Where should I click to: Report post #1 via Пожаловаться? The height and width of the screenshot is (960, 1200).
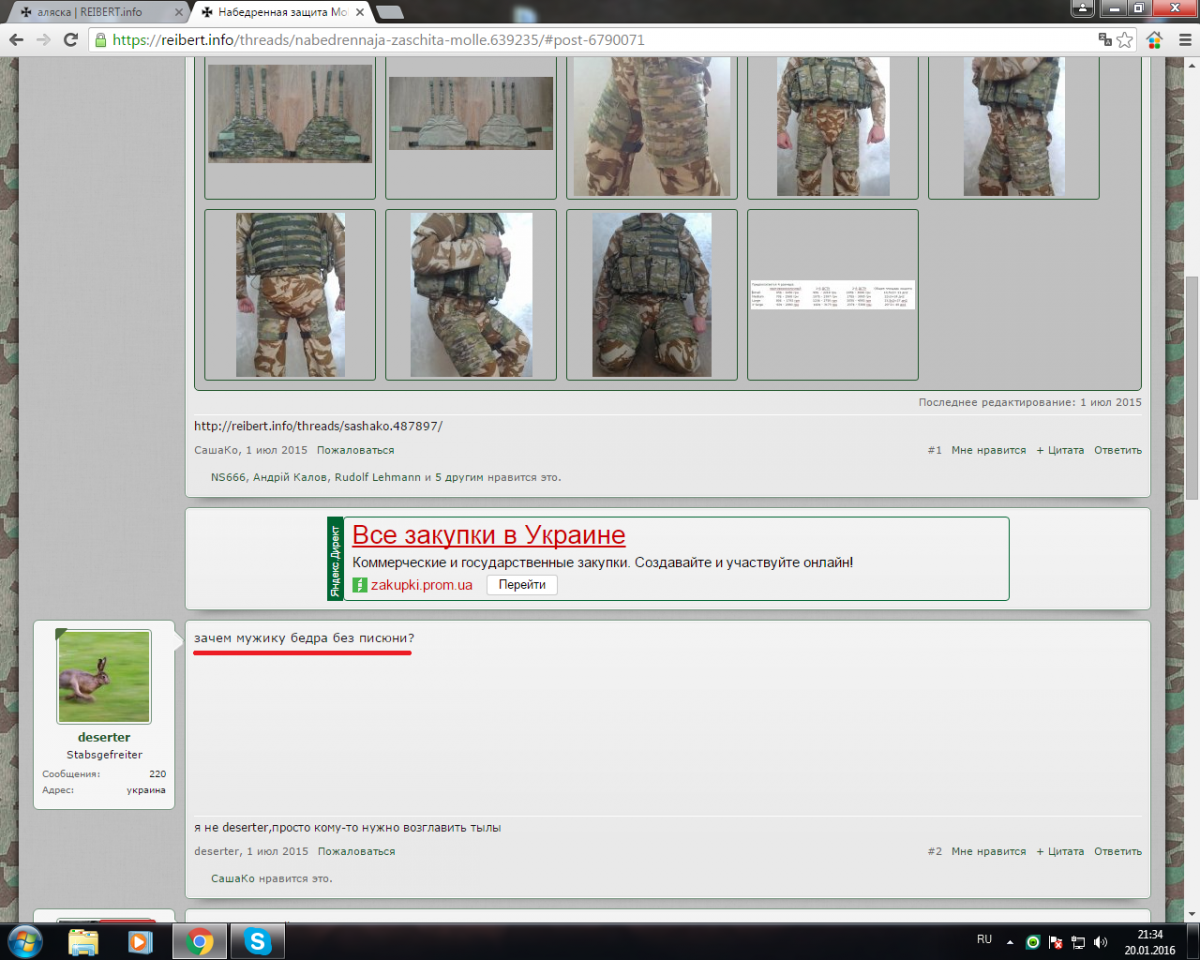(x=356, y=450)
